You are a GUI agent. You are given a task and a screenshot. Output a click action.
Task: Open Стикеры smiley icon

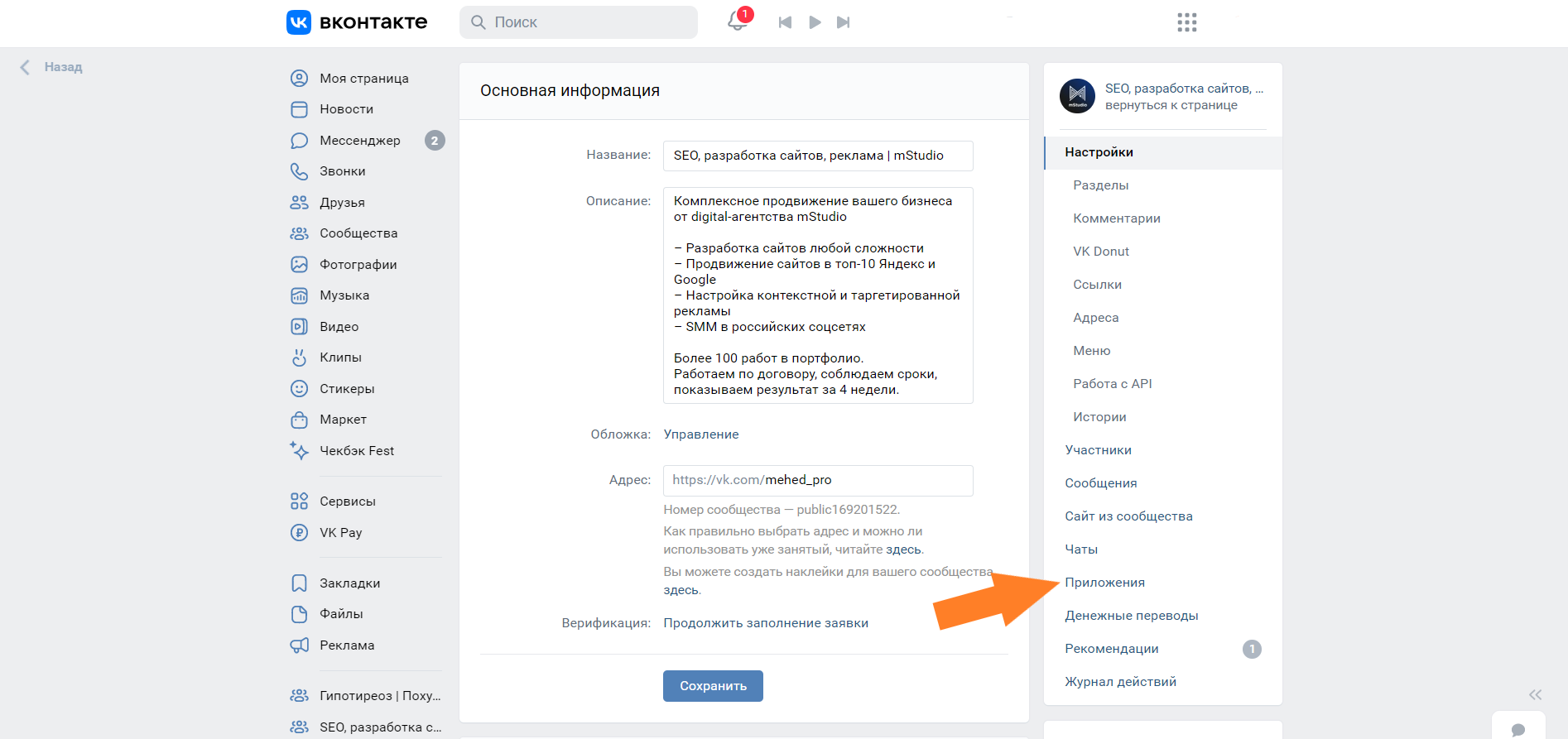(x=299, y=389)
